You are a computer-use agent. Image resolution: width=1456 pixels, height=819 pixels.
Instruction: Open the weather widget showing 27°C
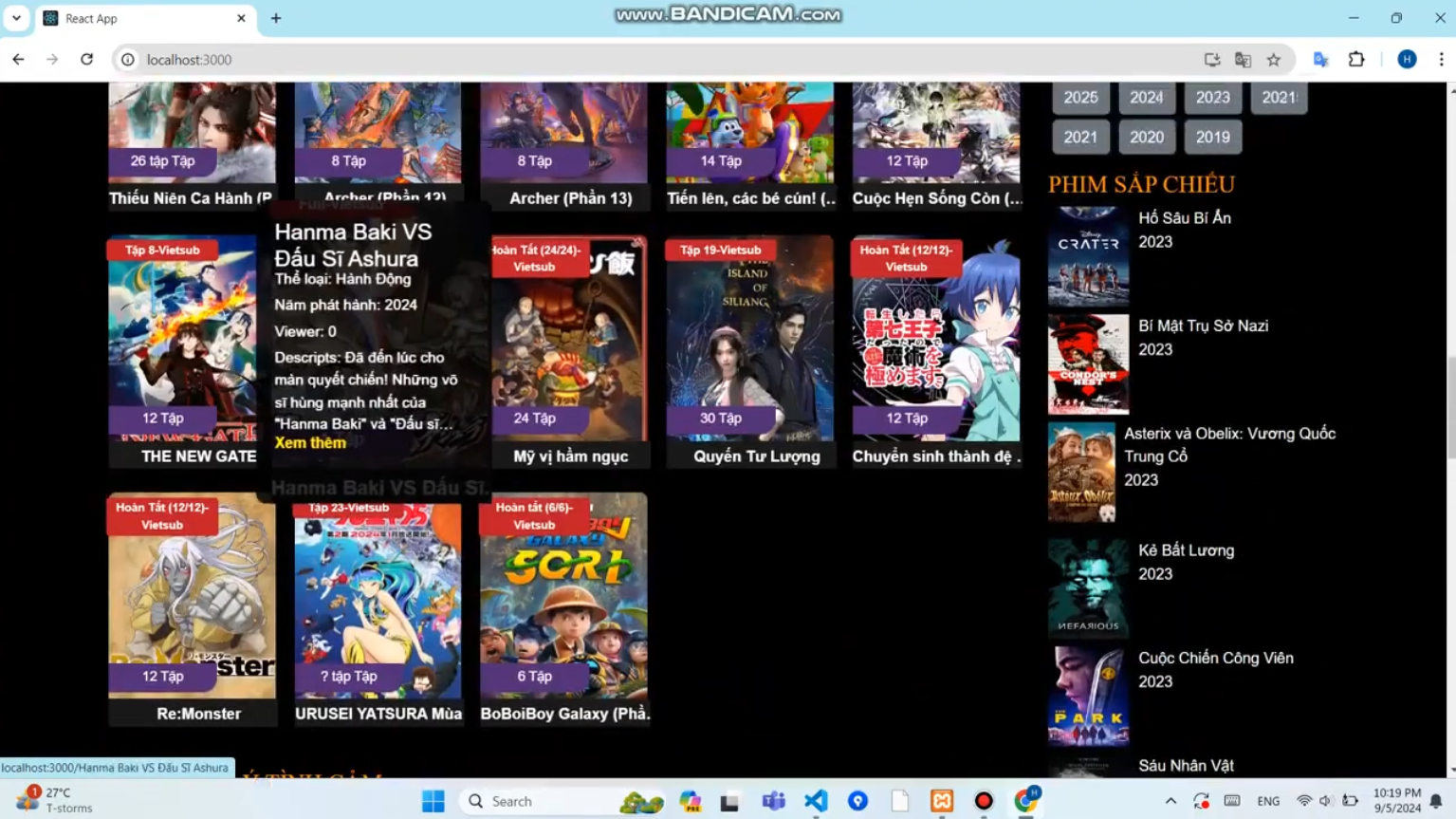tap(57, 800)
